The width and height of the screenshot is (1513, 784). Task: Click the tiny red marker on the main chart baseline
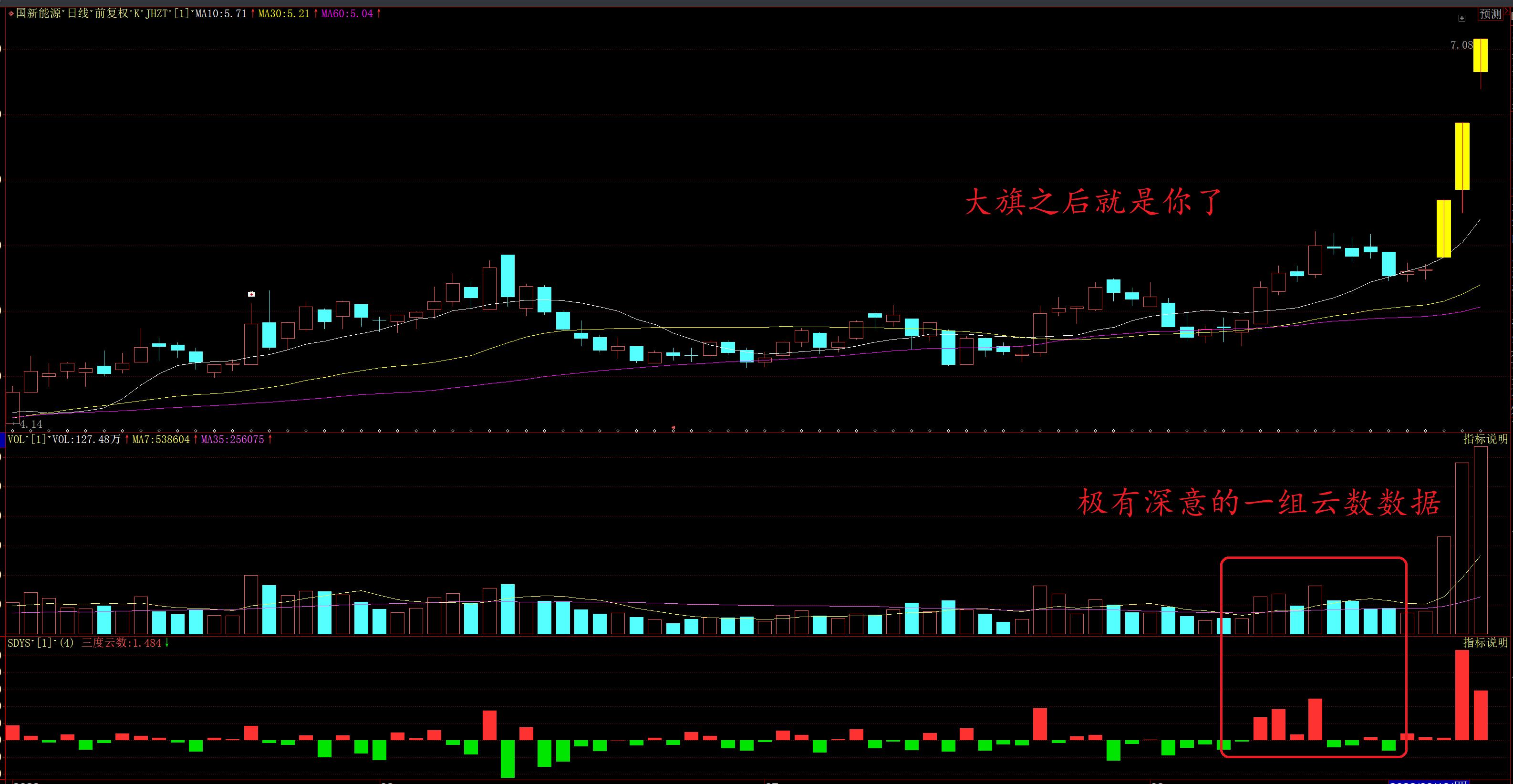pos(673,428)
